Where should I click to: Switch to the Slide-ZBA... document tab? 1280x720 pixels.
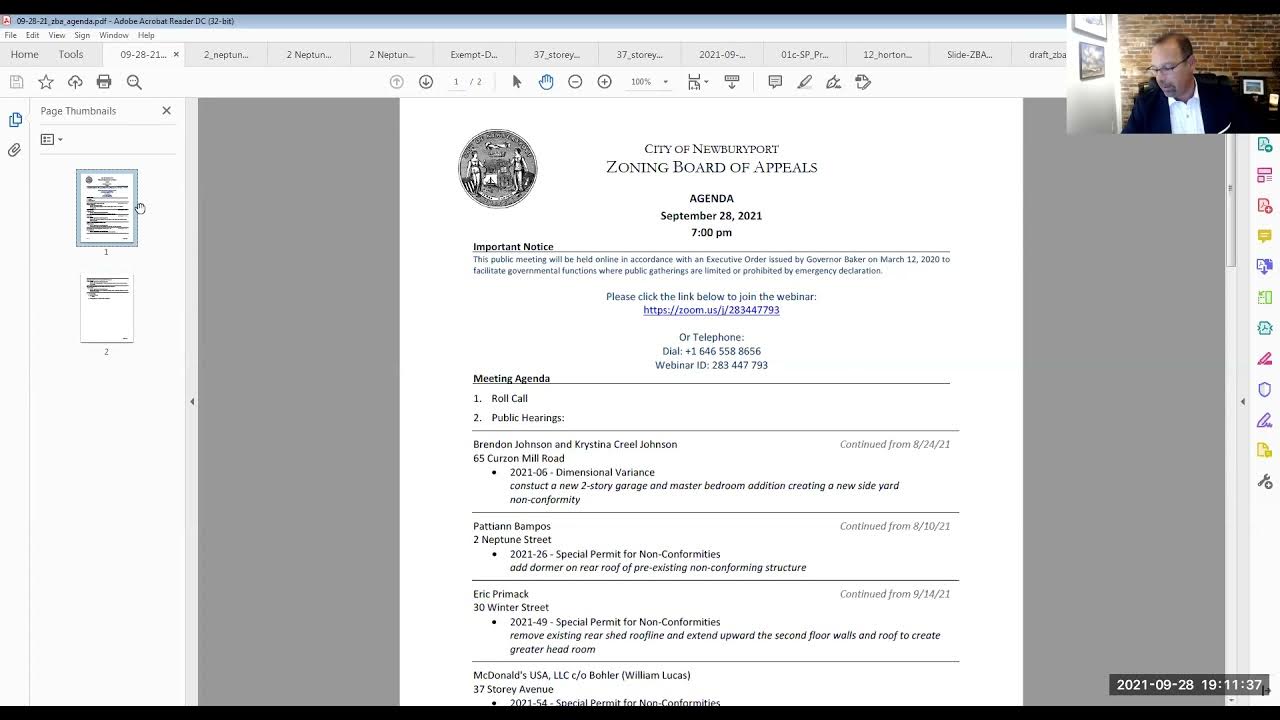pyautogui.click(x=969, y=55)
